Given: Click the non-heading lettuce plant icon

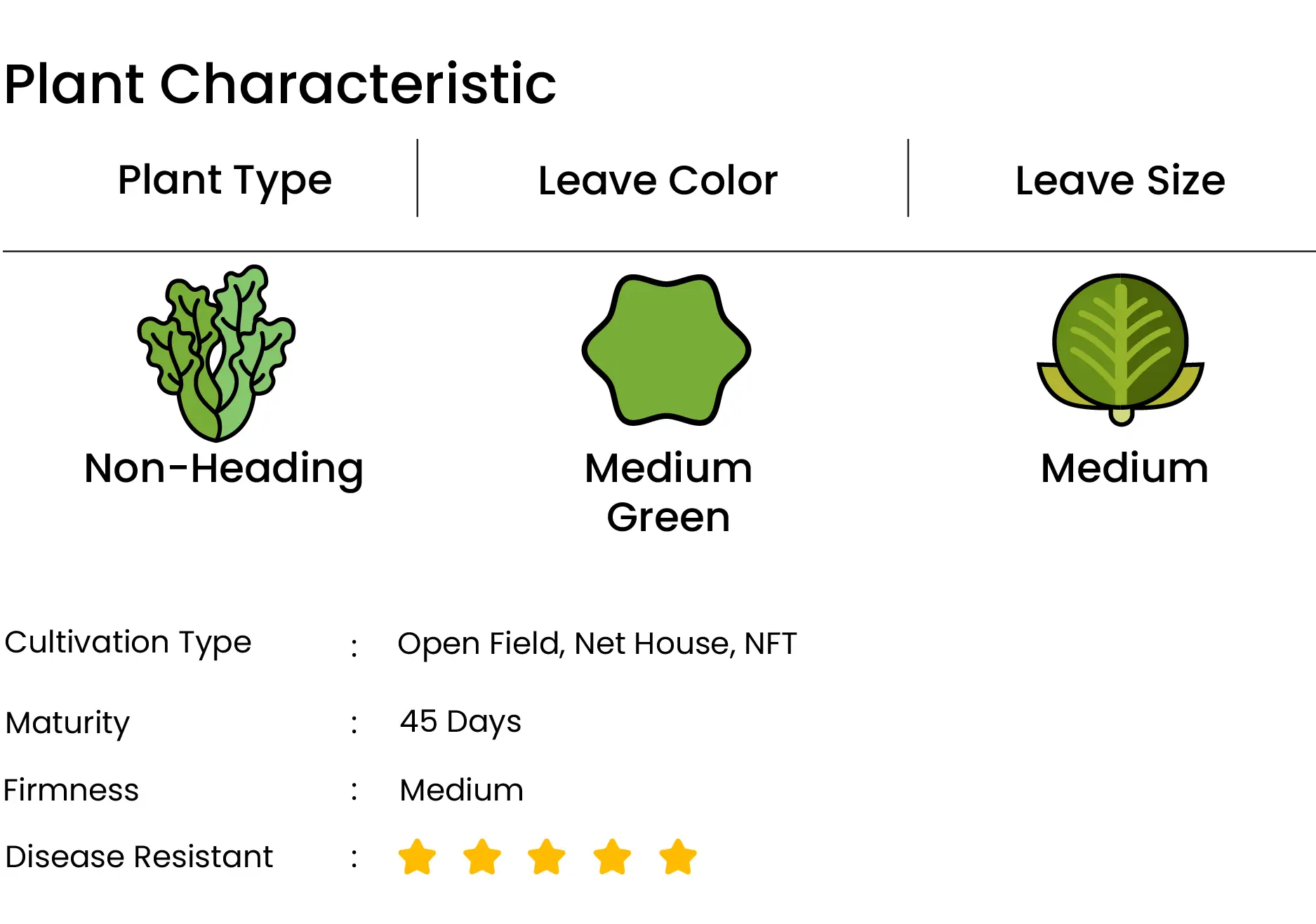Looking at the screenshot, I should coord(216,352).
